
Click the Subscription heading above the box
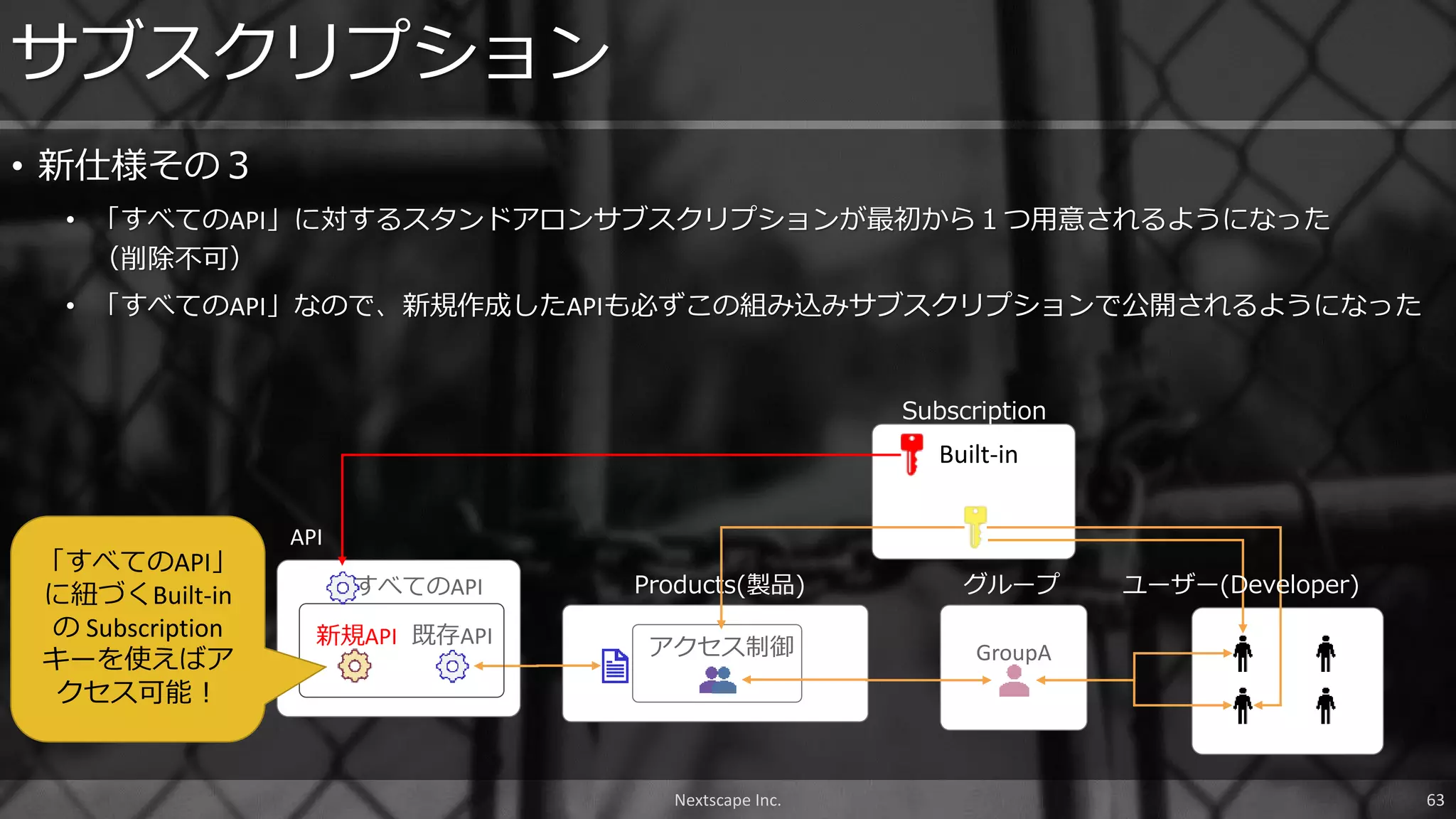(973, 410)
